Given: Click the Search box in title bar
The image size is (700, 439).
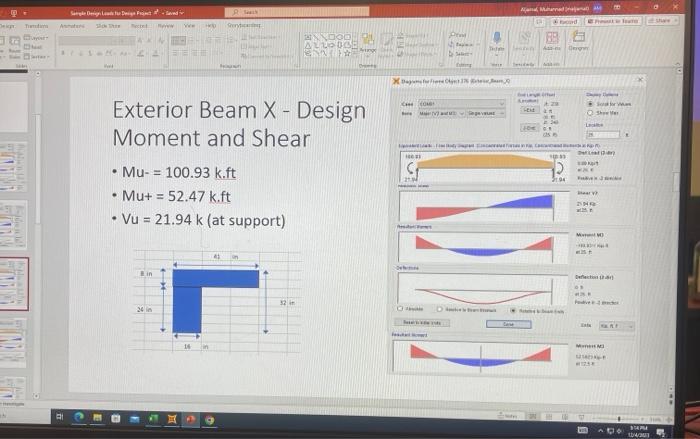Looking at the screenshot, I should [297, 12].
